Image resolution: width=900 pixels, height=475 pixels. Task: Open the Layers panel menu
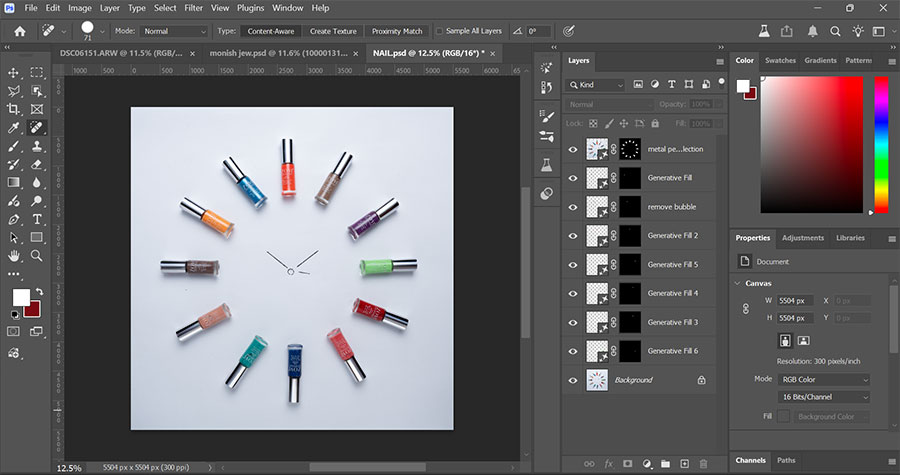click(720, 61)
